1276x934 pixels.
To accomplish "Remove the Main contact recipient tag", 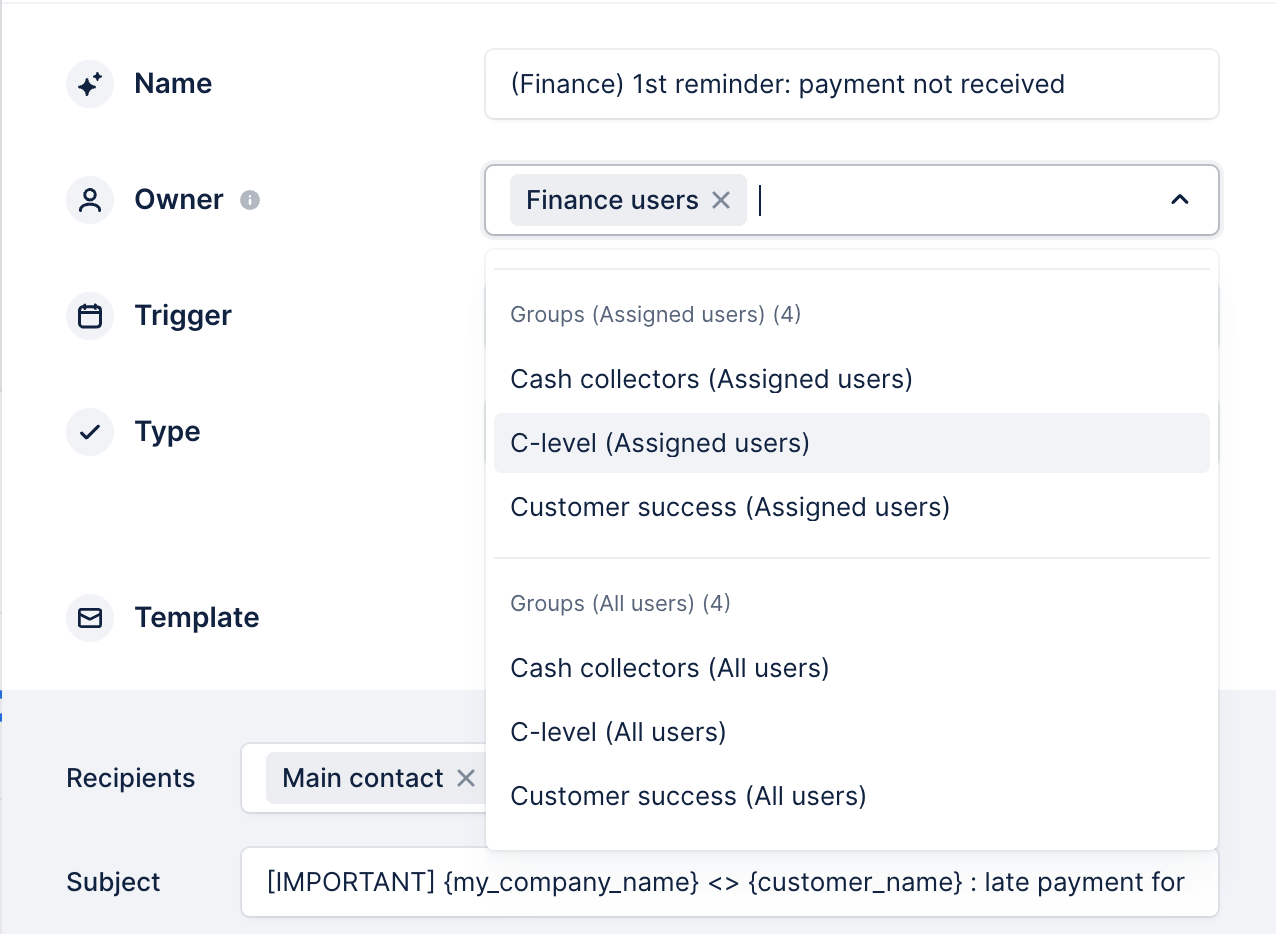I will point(466,778).
